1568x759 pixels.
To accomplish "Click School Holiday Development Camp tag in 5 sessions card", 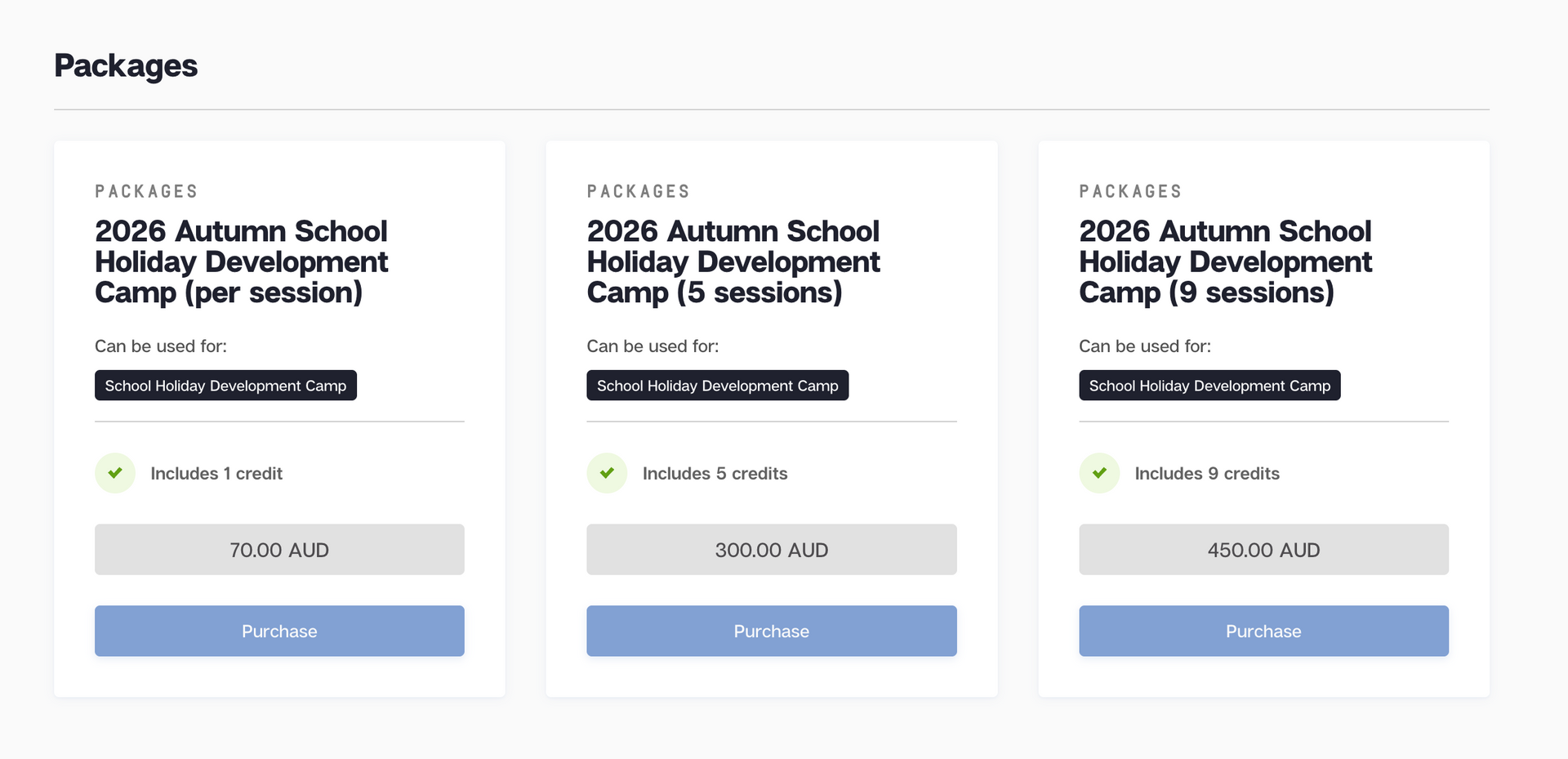I will [x=717, y=386].
